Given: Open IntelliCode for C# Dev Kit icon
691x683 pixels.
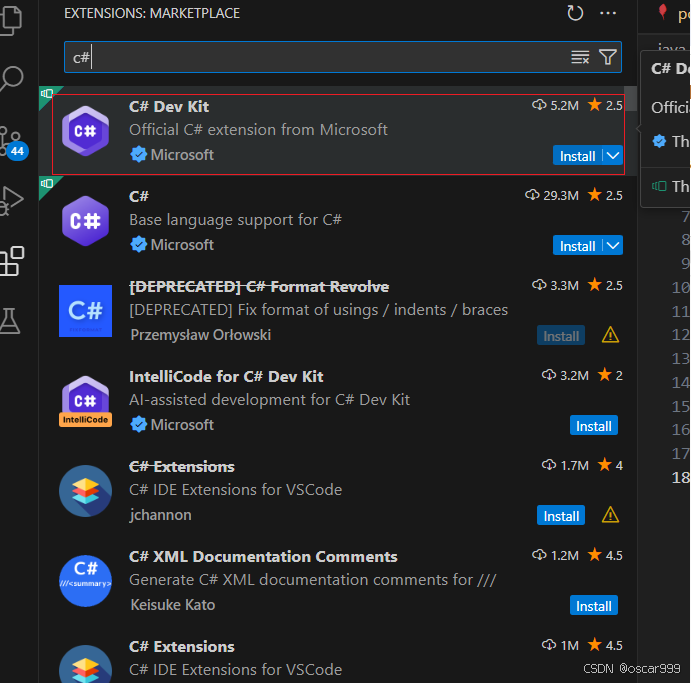Looking at the screenshot, I should (85, 401).
